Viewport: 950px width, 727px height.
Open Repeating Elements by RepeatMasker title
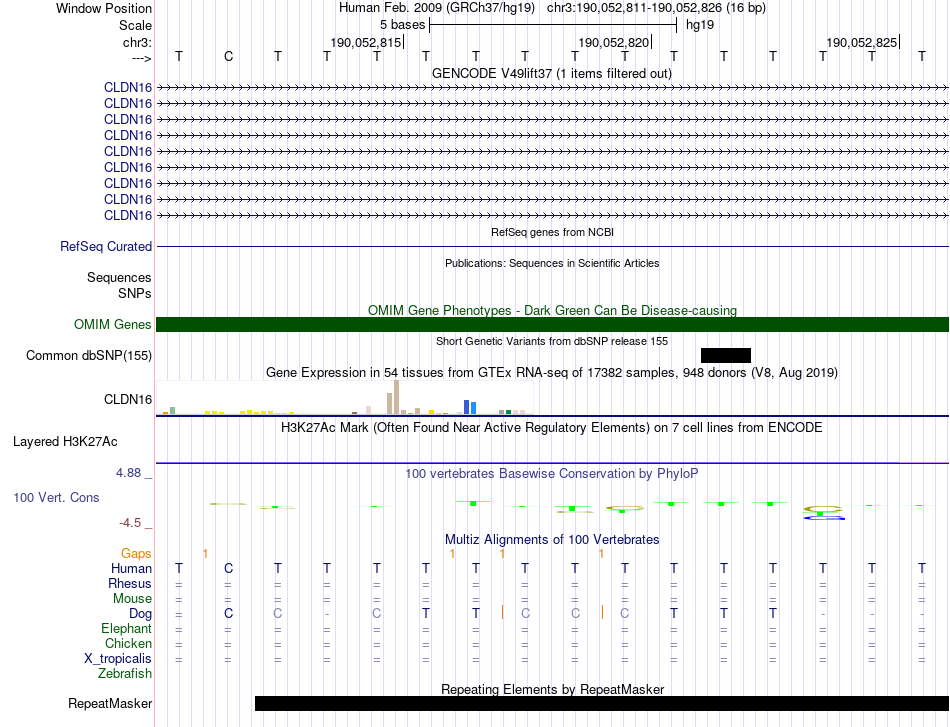pos(552,689)
